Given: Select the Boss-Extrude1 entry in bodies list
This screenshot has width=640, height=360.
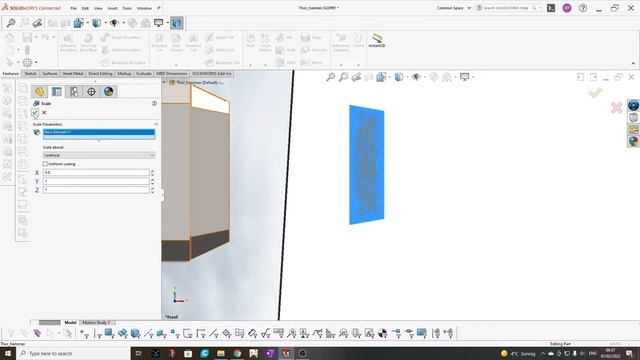Looking at the screenshot, I should pyautogui.click(x=99, y=132).
